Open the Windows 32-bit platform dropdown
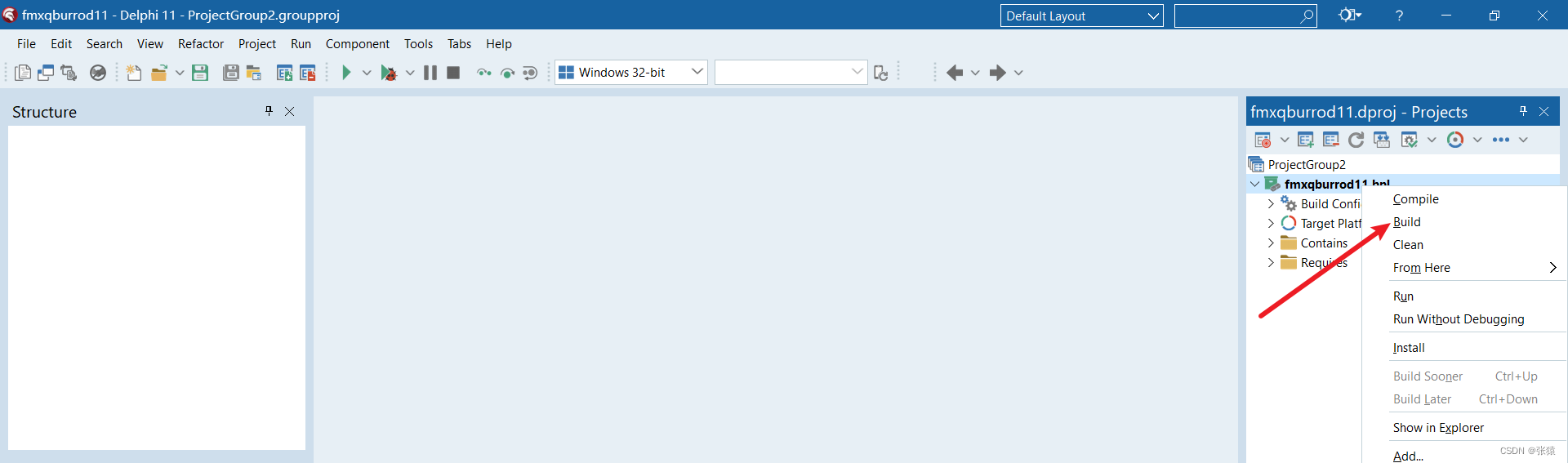 (x=630, y=72)
